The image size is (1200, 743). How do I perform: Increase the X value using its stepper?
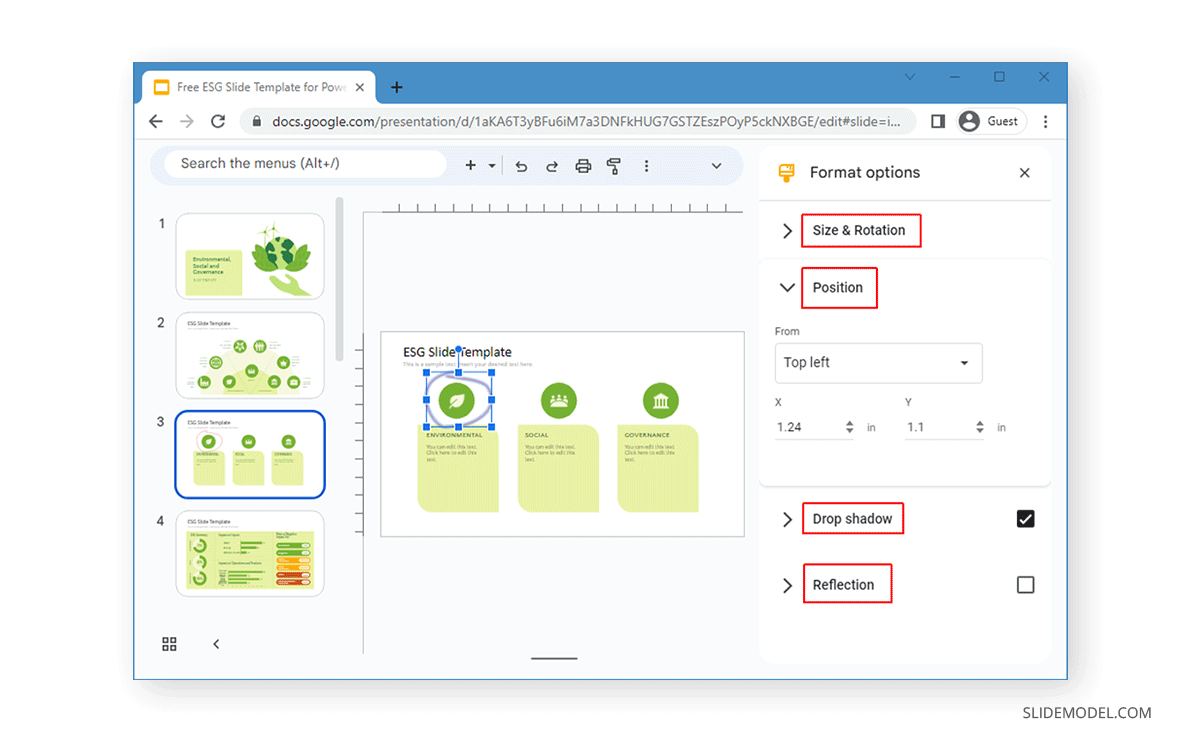849,422
